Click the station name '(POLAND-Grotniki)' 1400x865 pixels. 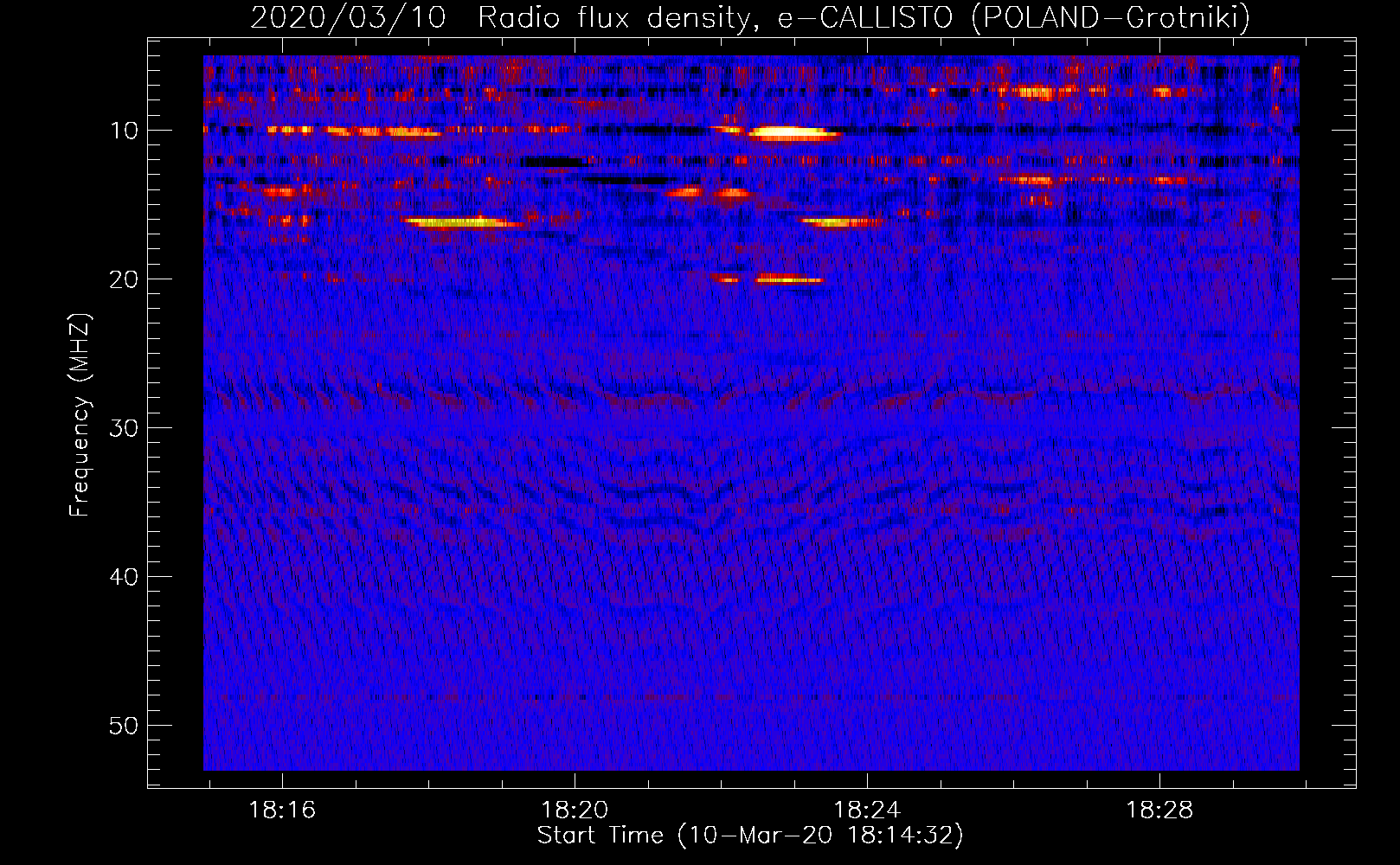point(1111,18)
